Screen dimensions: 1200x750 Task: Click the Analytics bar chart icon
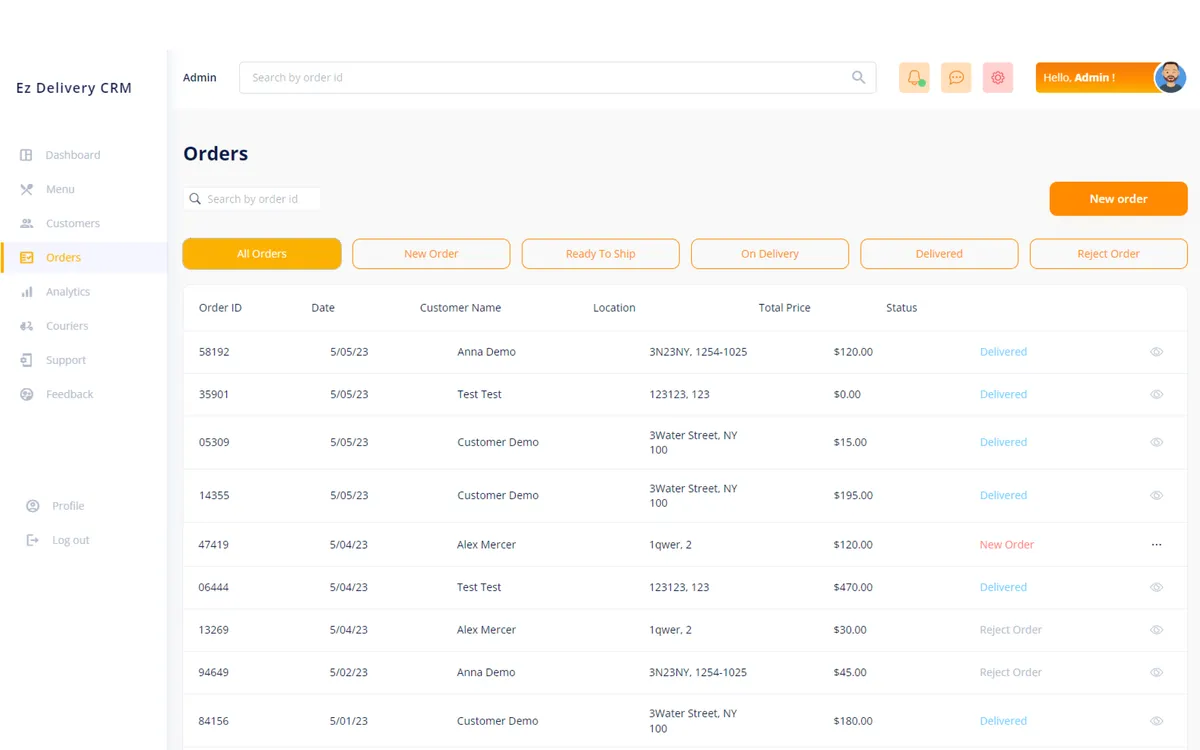click(26, 292)
